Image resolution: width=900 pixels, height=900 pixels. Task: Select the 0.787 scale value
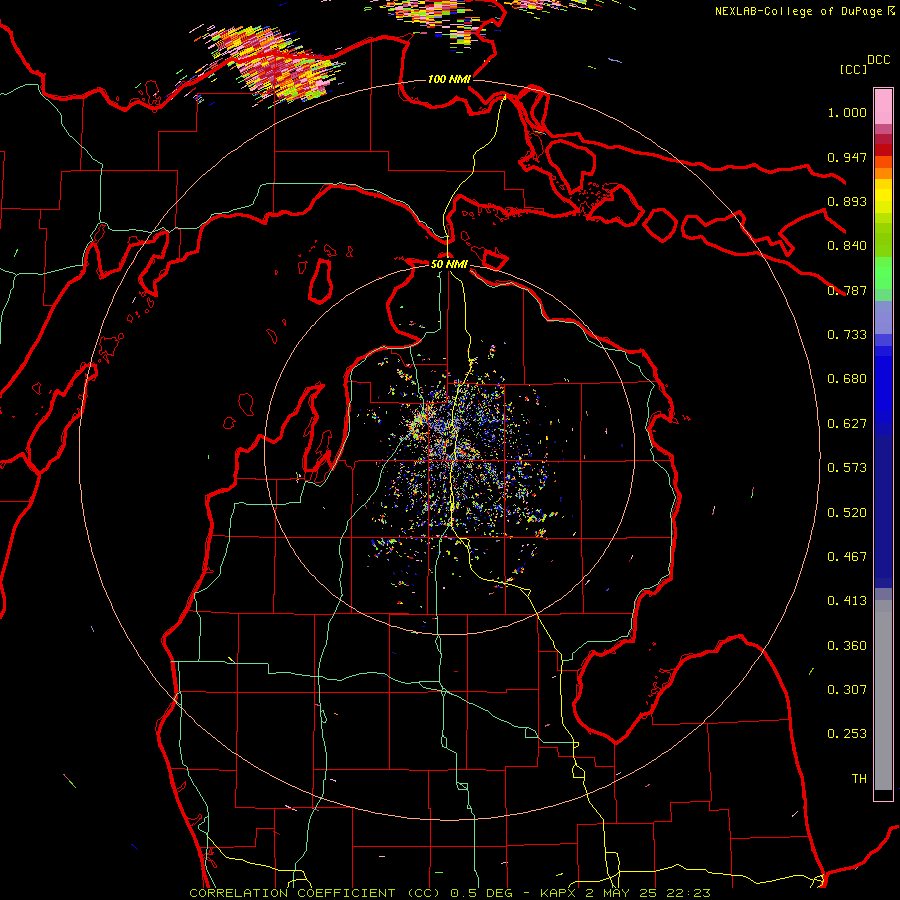[847, 290]
